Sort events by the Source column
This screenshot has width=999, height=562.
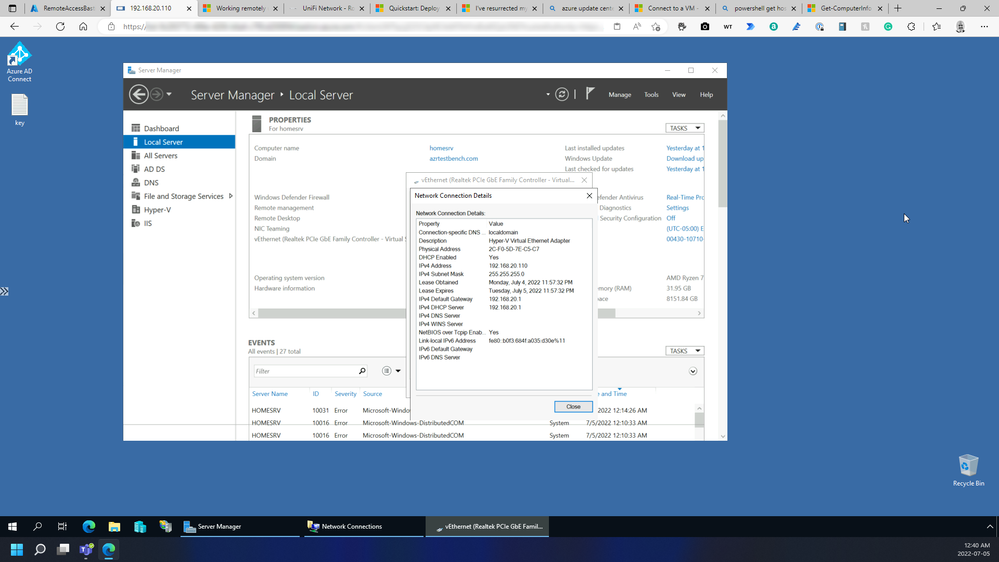372,394
